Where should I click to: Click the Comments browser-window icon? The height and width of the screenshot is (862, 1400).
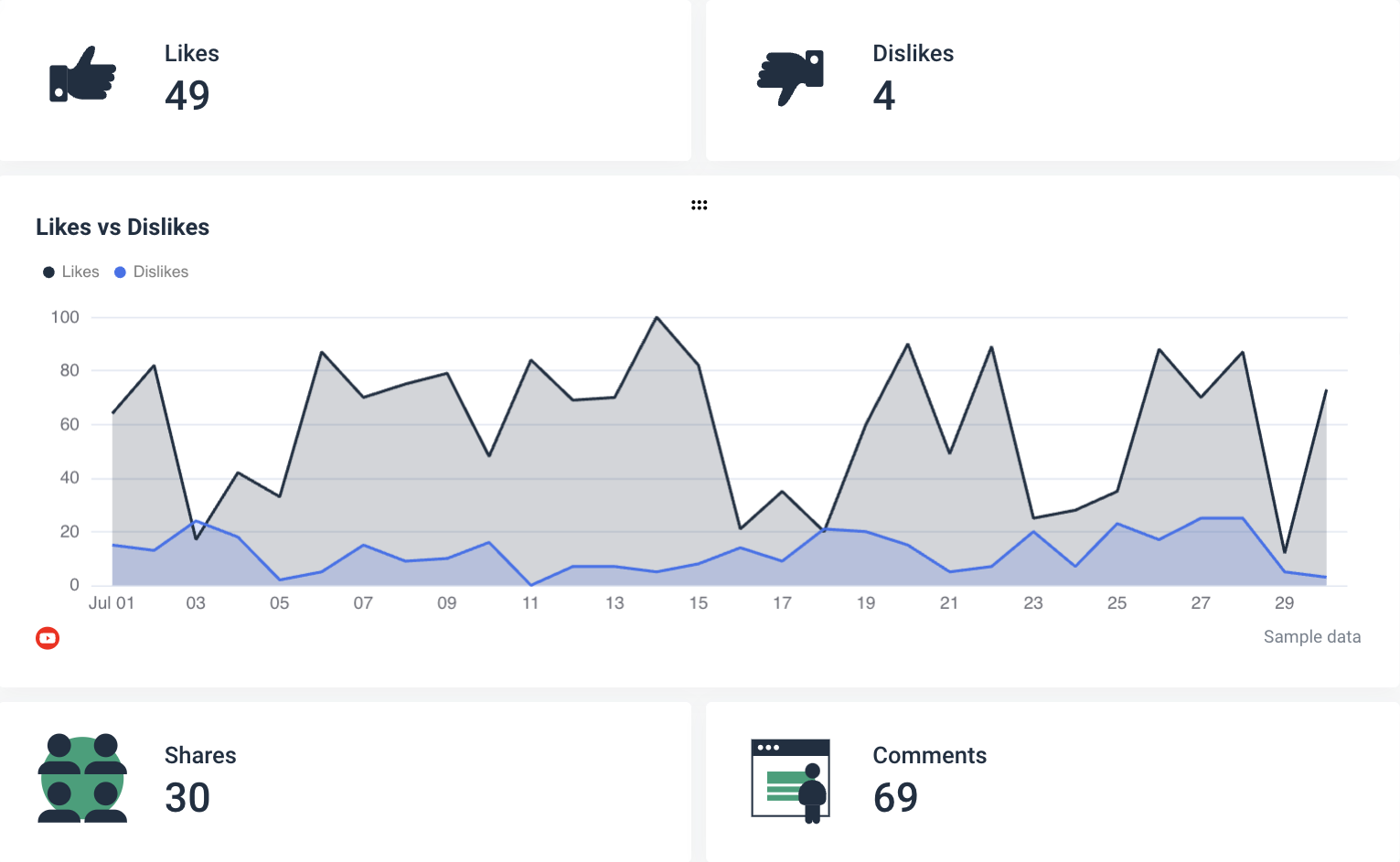[x=790, y=778]
